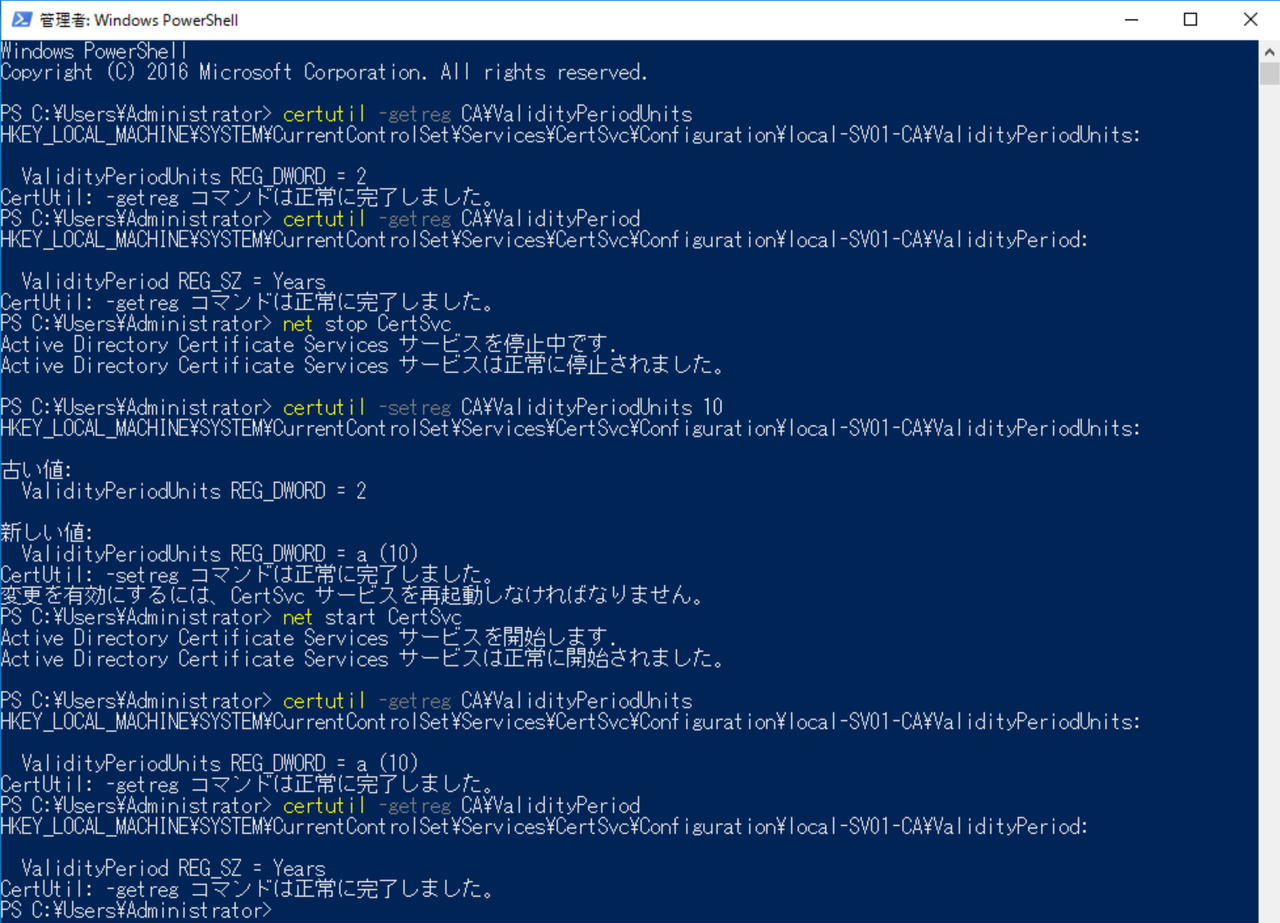Click the vertical scrollbar thumb

pos(1269,74)
